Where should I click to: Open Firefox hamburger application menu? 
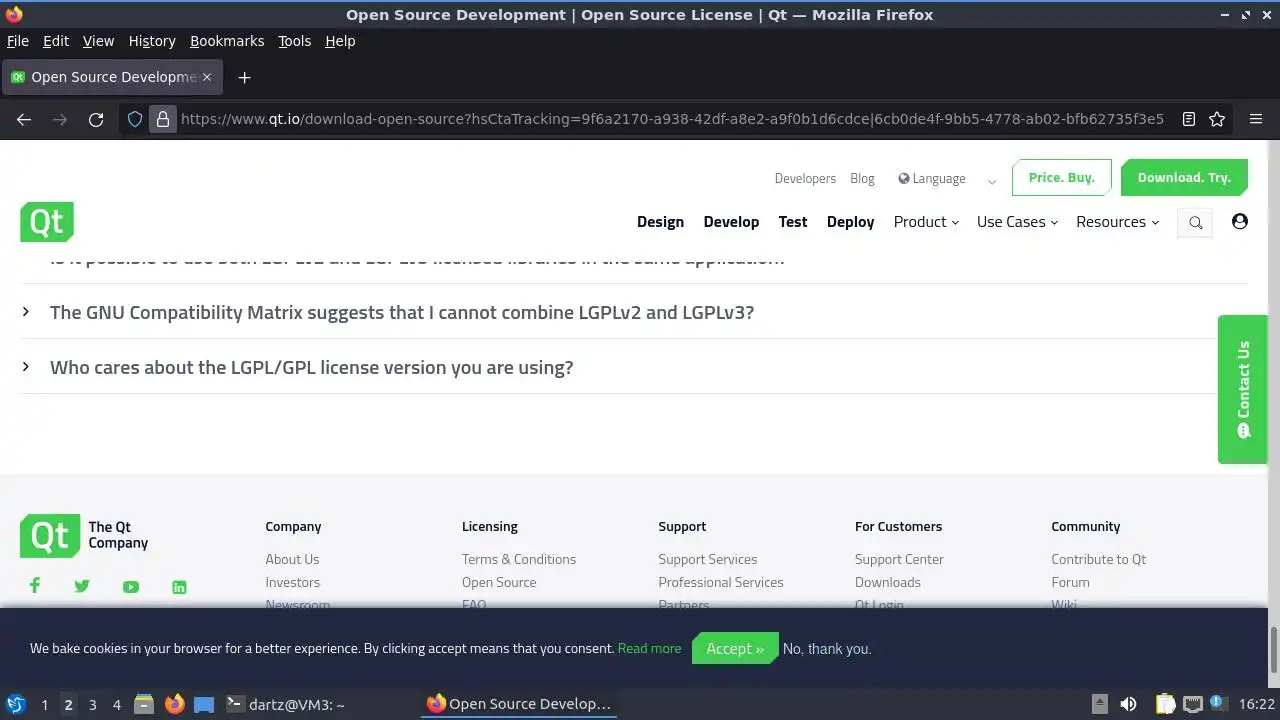1256,119
